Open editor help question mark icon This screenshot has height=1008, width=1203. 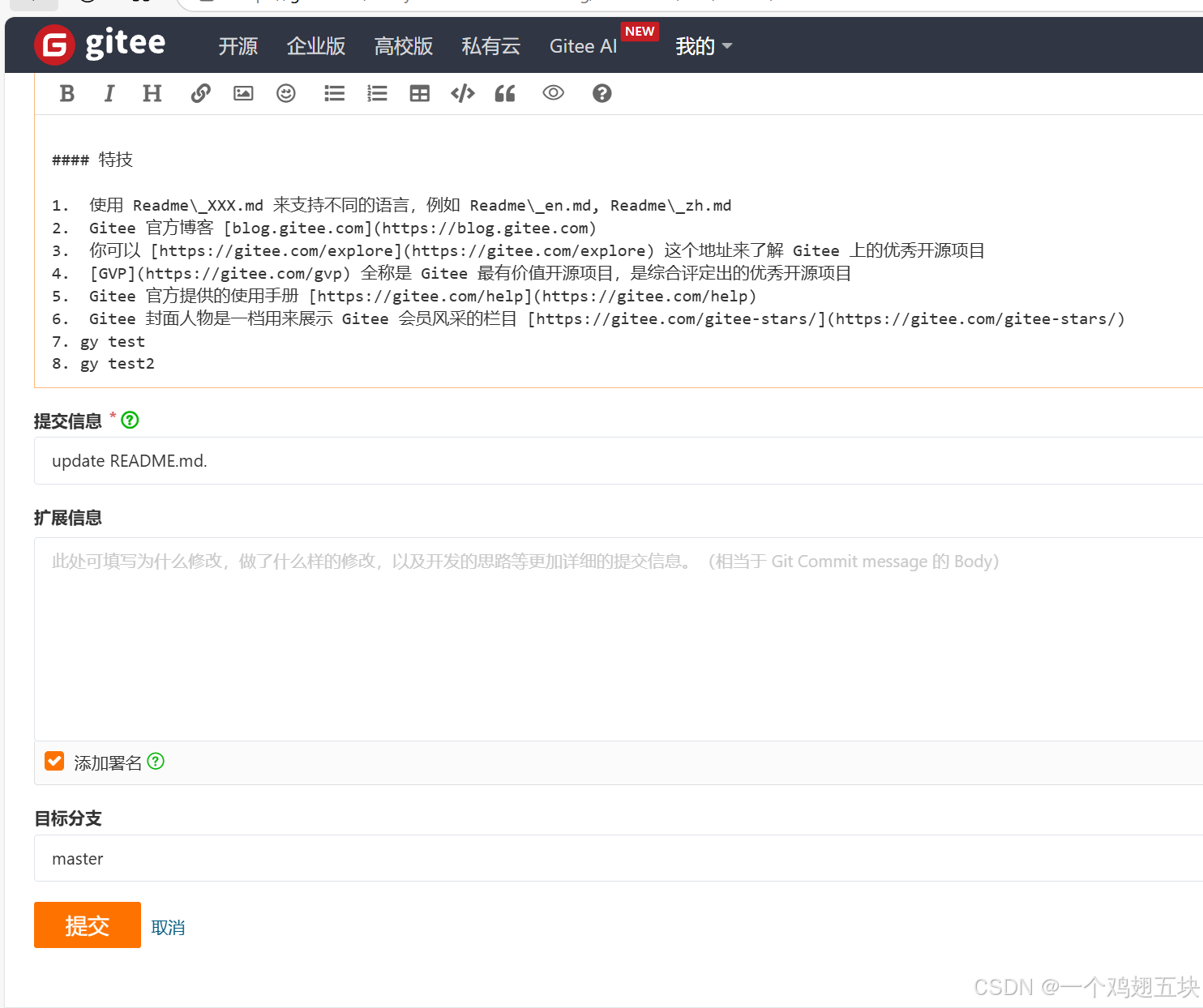tap(601, 93)
